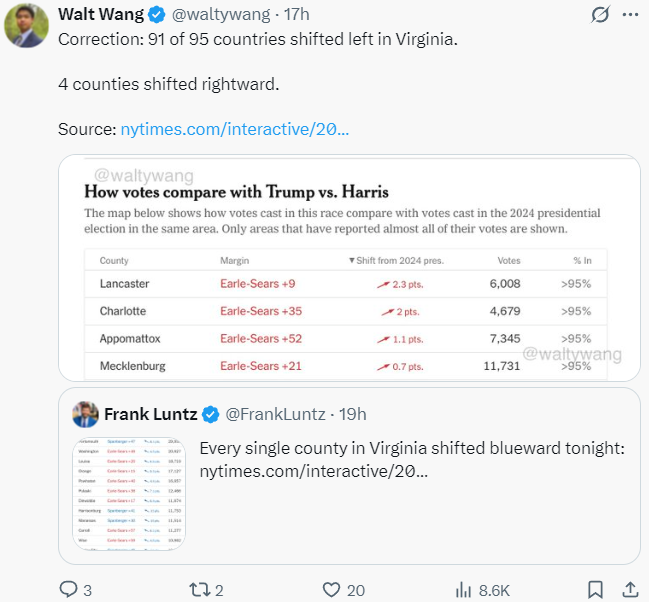Viewport: 649px width, 602px height.
Task: Open quoted tweet text about blueward shift
Action: (x=412, y=459)
